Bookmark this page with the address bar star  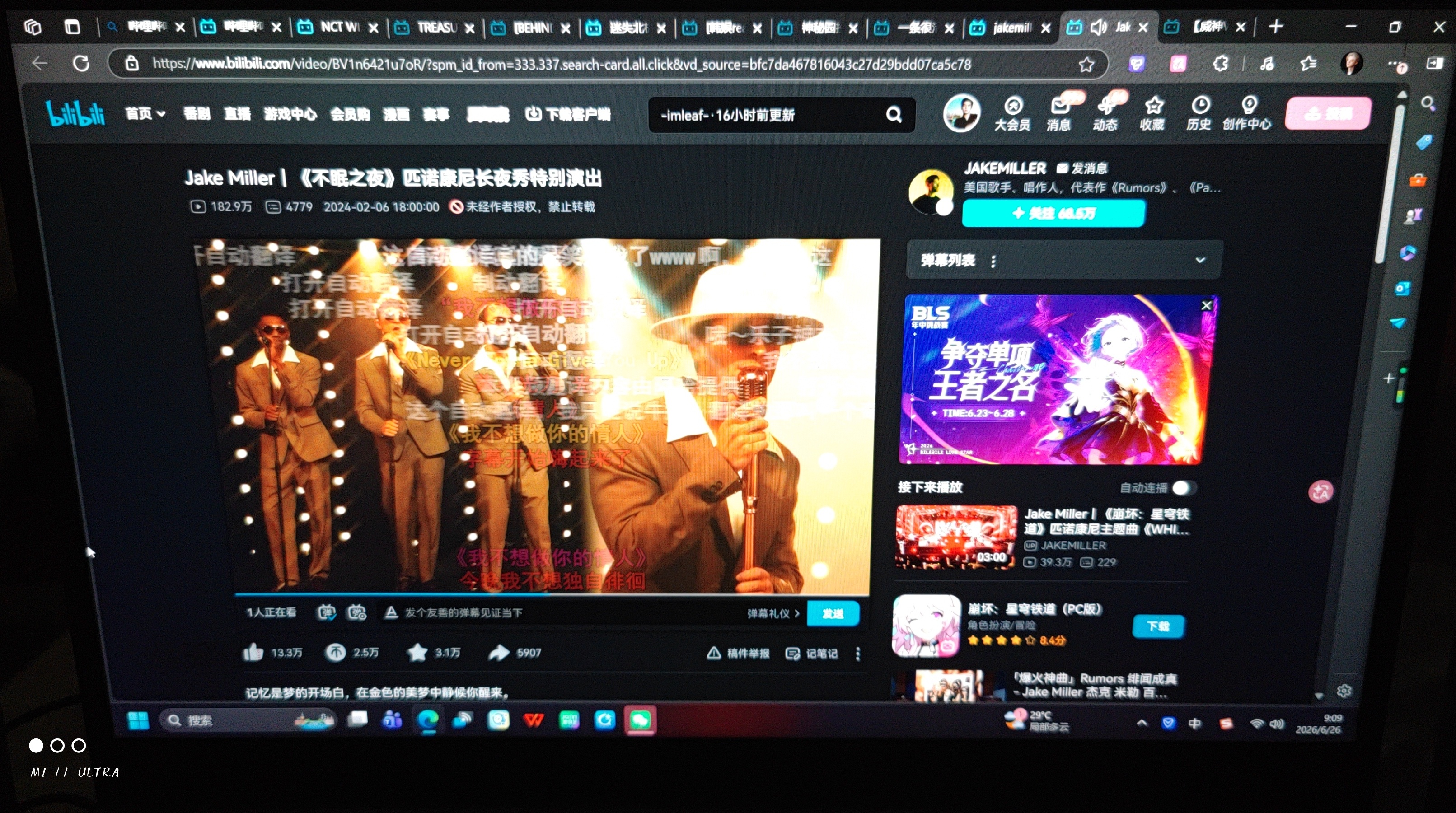click(x=1086, y=65)
